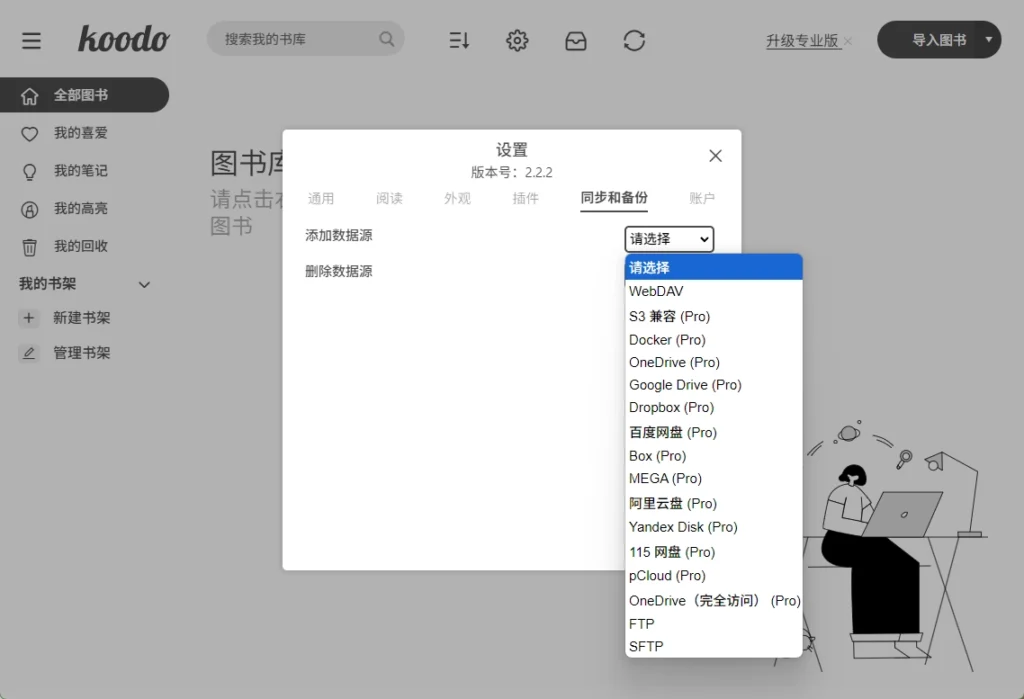This screenshot has width=1024, height=699.
Task: Collapse the sidebar with the hamburger icon
Action: [x=31, y=40]
